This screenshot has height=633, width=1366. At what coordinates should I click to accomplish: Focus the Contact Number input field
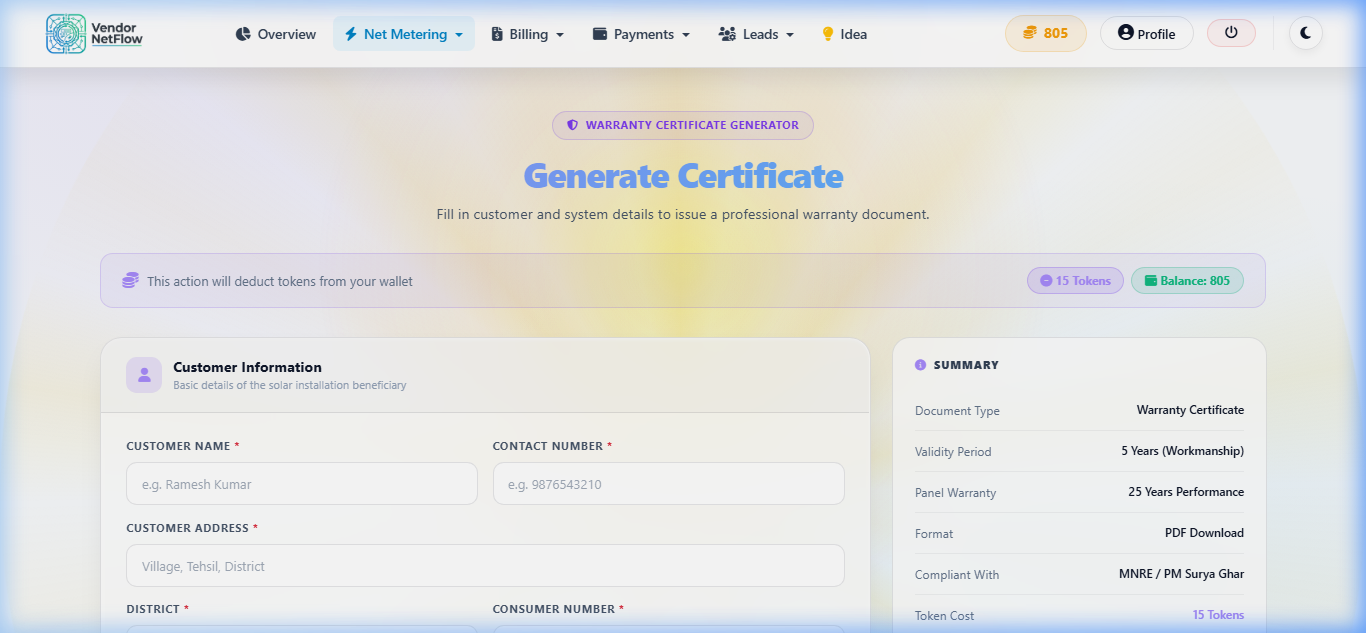click(x=668, y=484)
